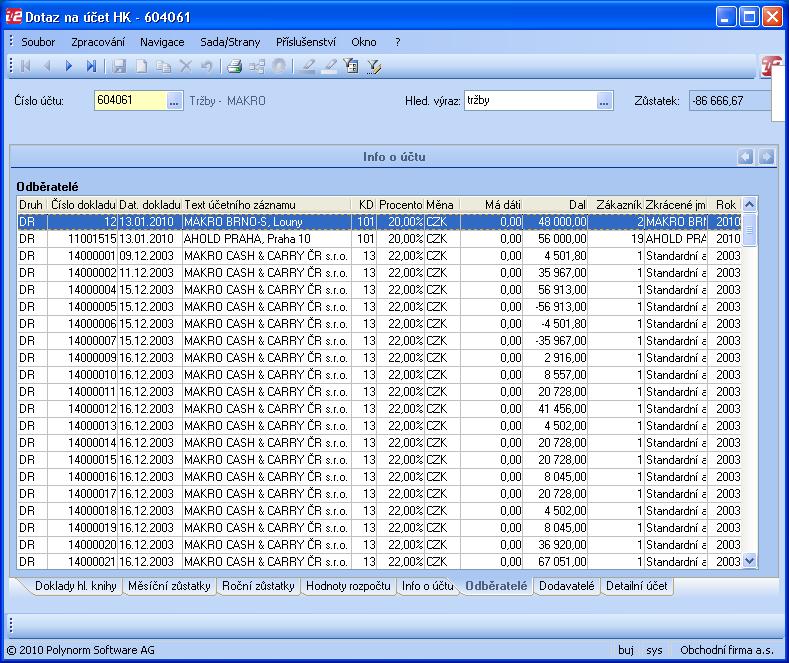Switch to Info o účtu tab
This screenshot has height=663, width=789.
click(x=428, y=586)
